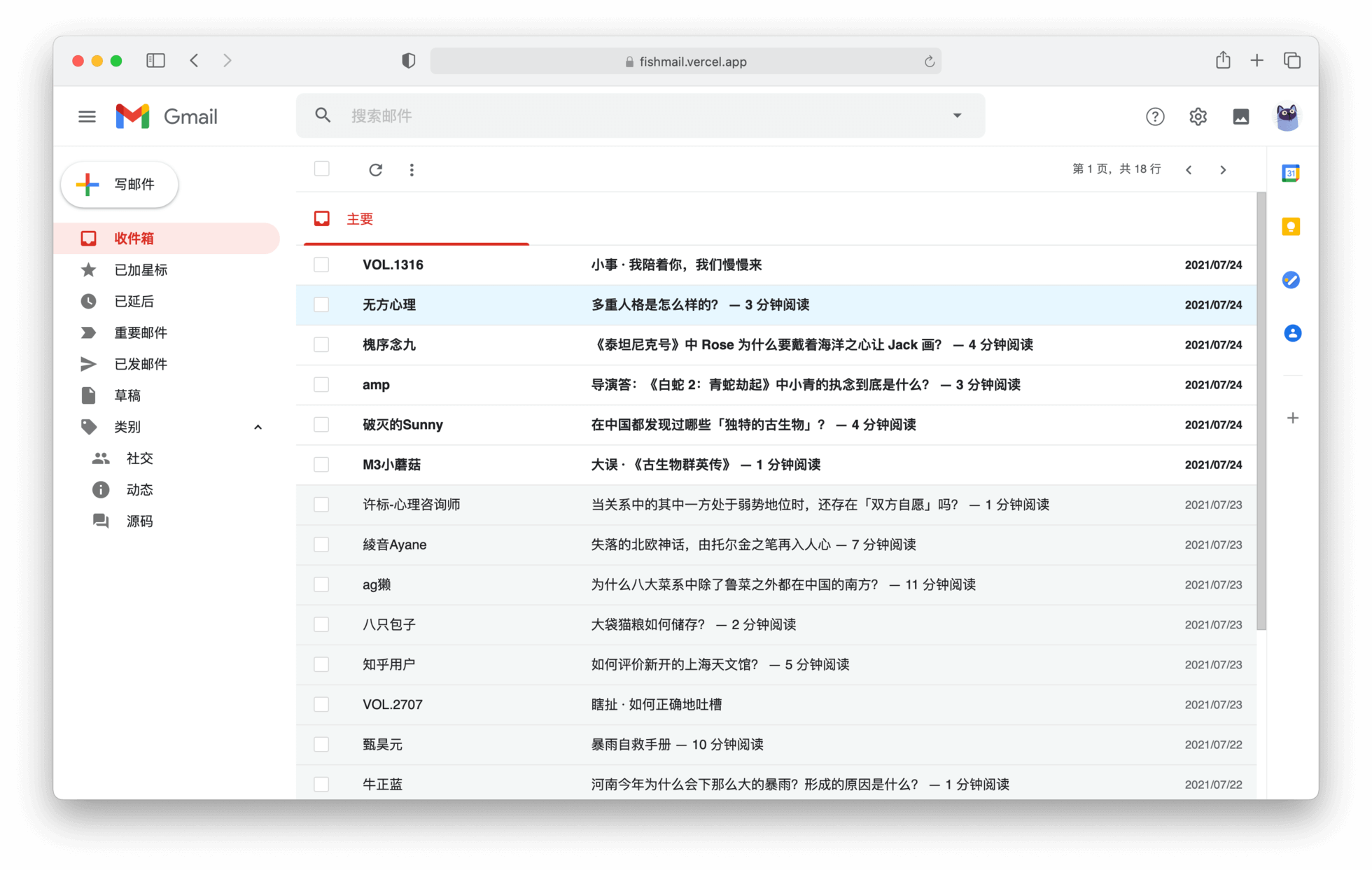
Task: Open the Google Calendar side panel icon
Action: coord(1291,173)
